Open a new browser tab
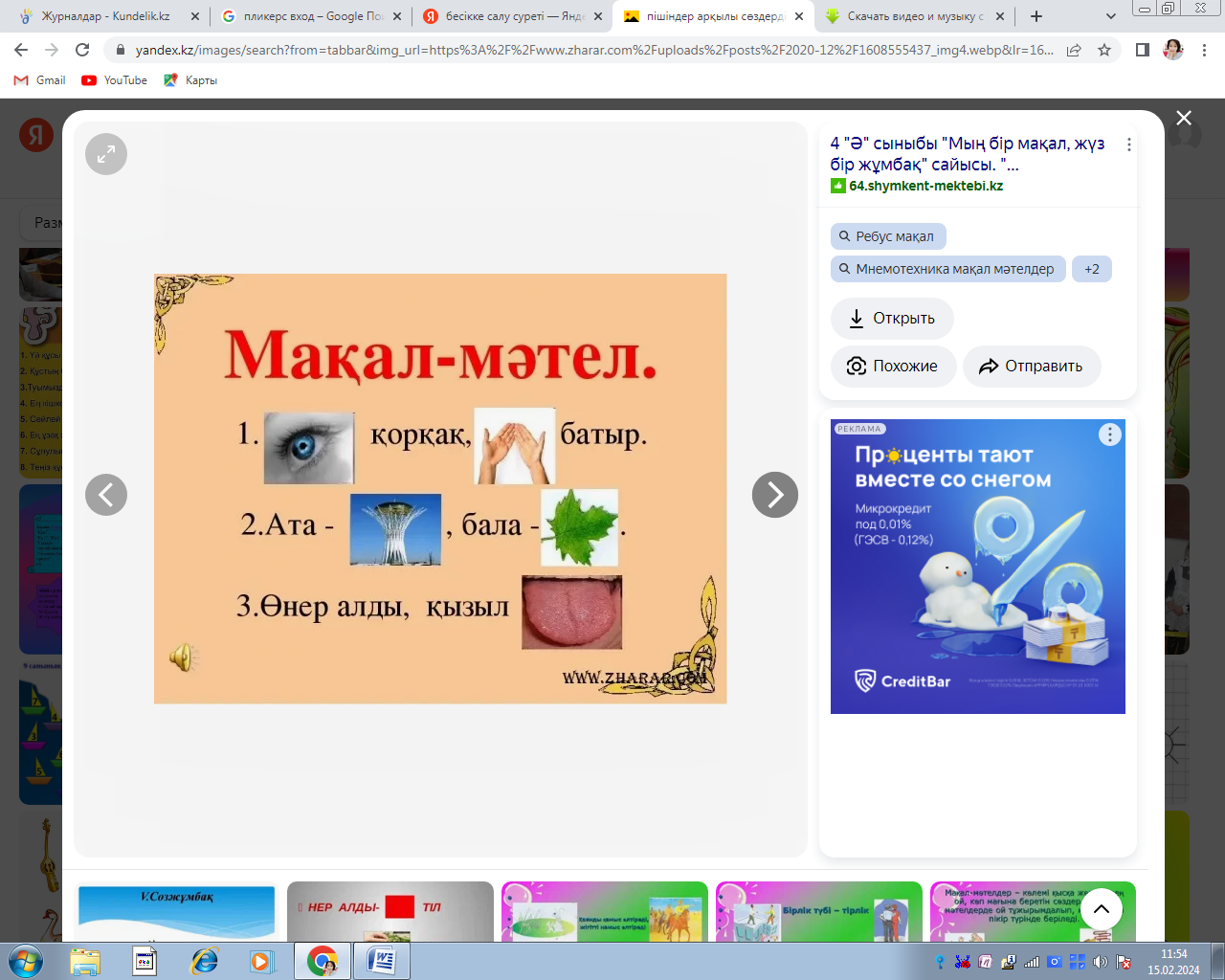The width and height of the screenshot is (1225, 980). click(1036, 16)
